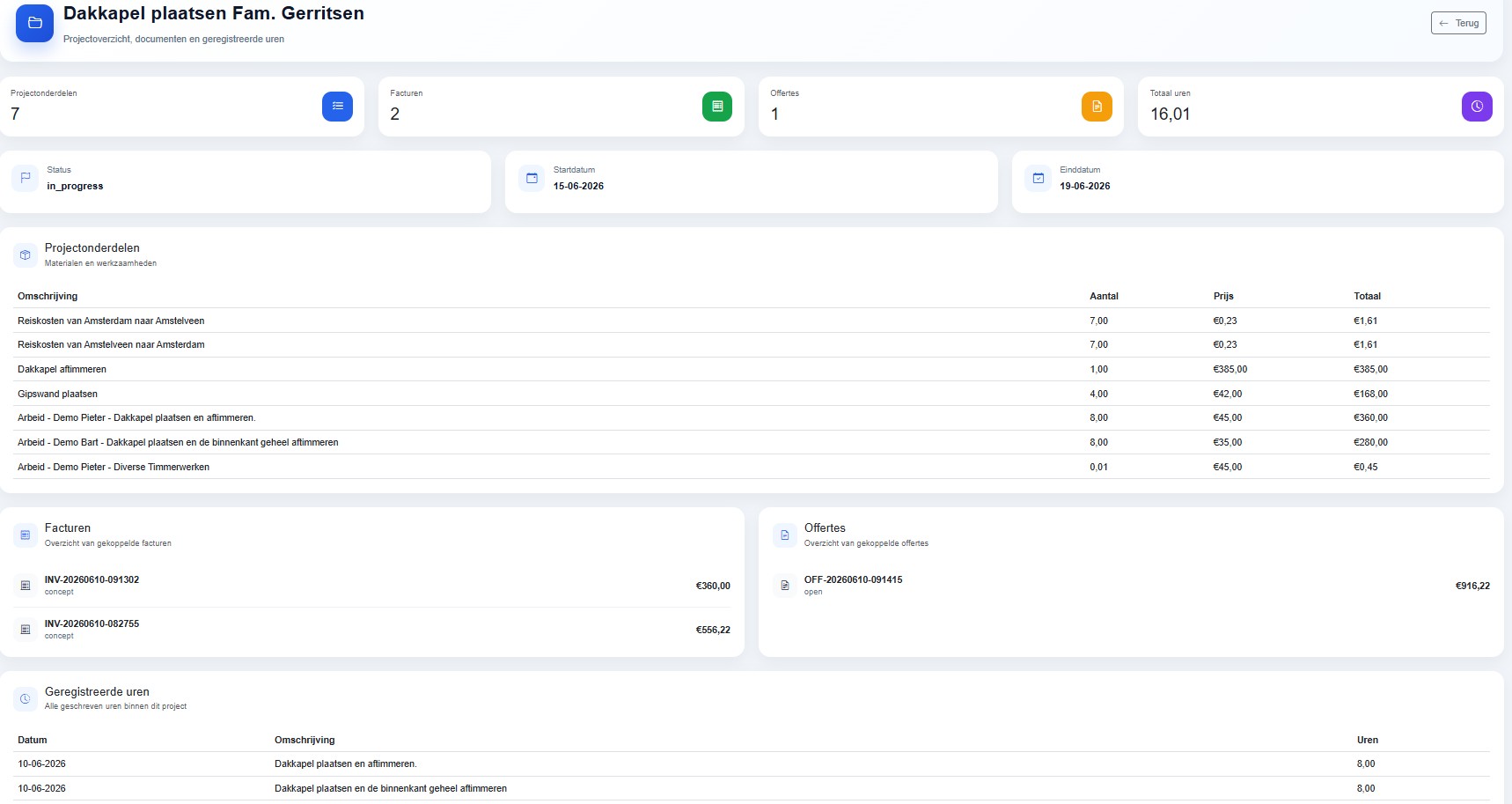
Task: Click the blue Projectonderdelen list icon
Action: click(x=337, y=107)
